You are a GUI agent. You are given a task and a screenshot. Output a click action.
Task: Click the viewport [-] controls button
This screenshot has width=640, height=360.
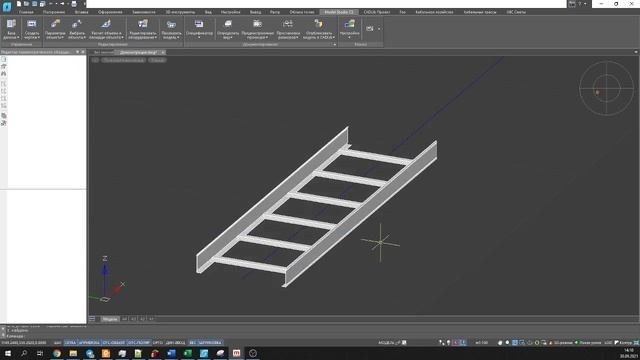(x=95, y=60)
